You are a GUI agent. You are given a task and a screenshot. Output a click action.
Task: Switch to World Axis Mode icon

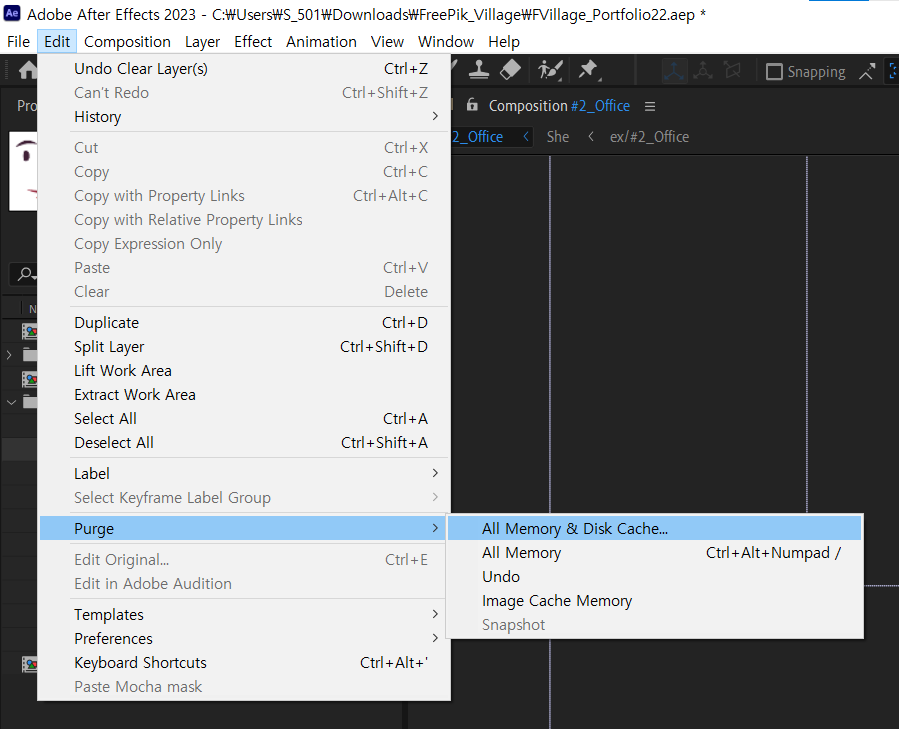[703, 71]
